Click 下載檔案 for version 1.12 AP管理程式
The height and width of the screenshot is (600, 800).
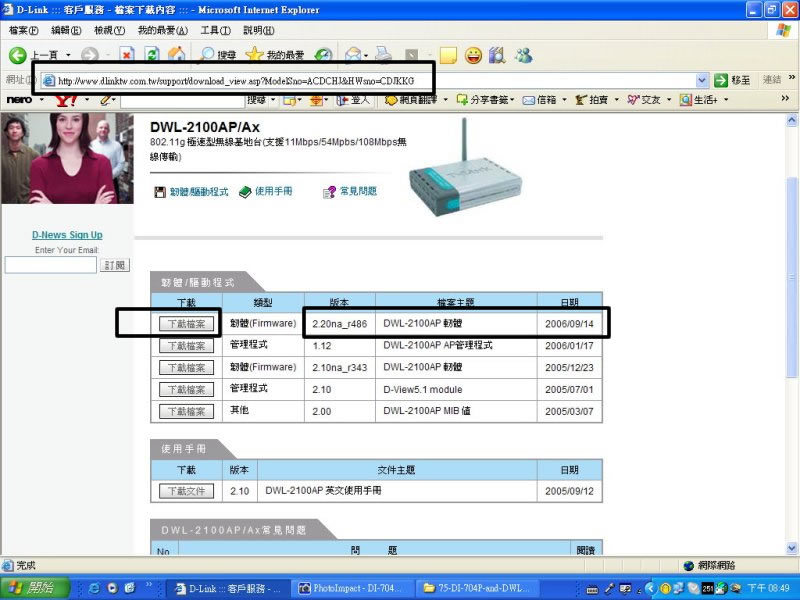point(186,345)
